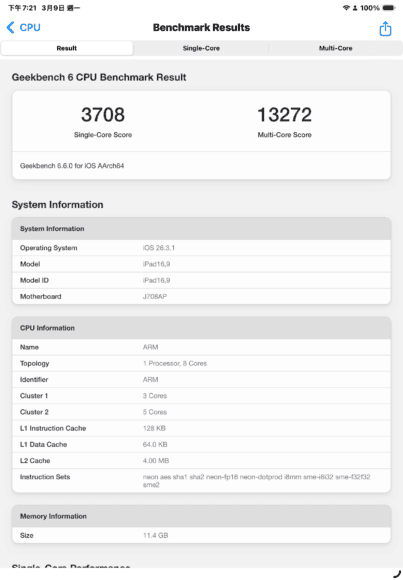
Task: Tap the battery indicator icon
Action: click(389, 8)
